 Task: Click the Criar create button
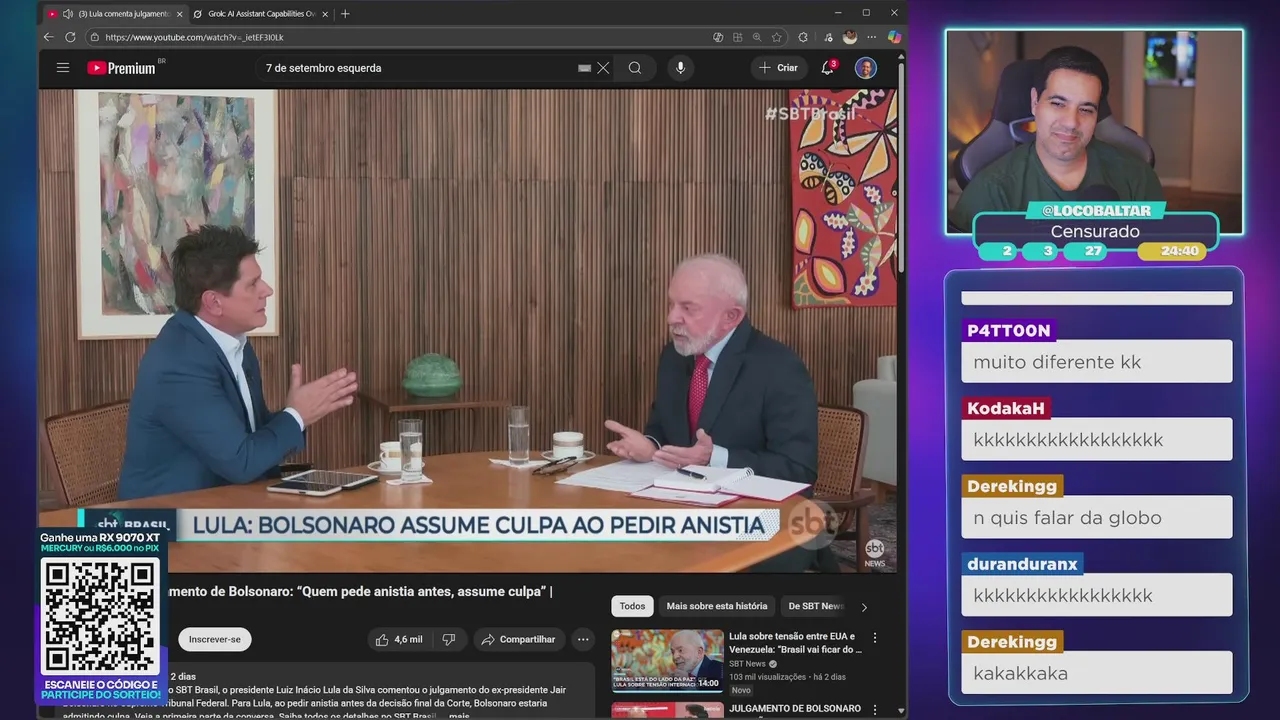(779, 68)
